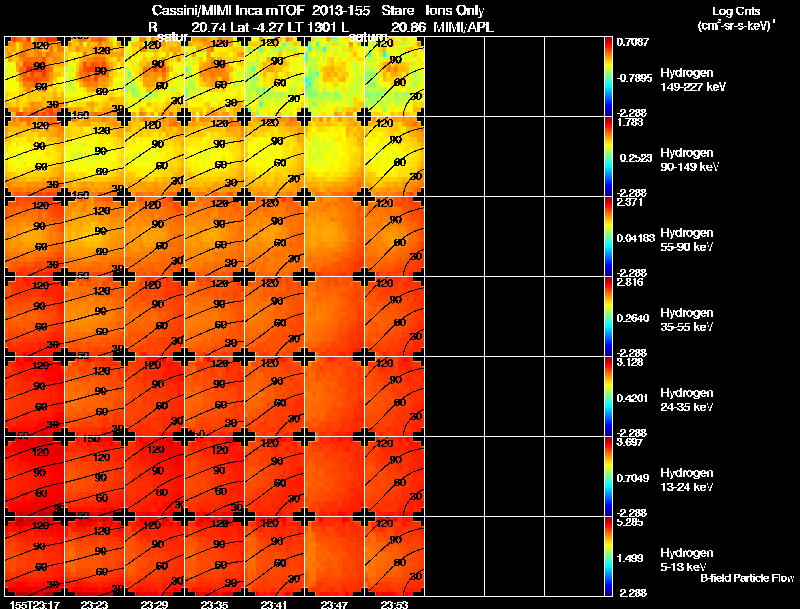This screenshot has width=800, height=609.
Task: Click the 23:53 time label
Action: click(394, 604)
